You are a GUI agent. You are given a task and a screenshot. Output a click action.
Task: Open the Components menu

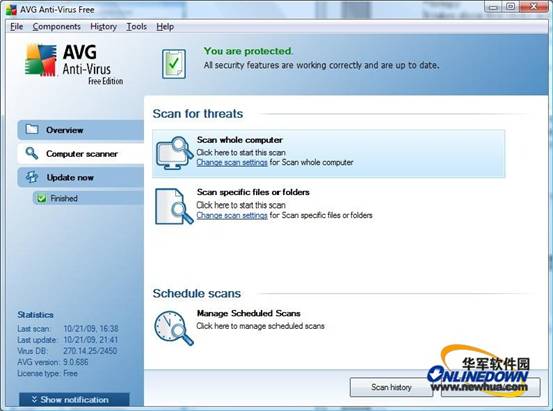[x=56, y=27]
